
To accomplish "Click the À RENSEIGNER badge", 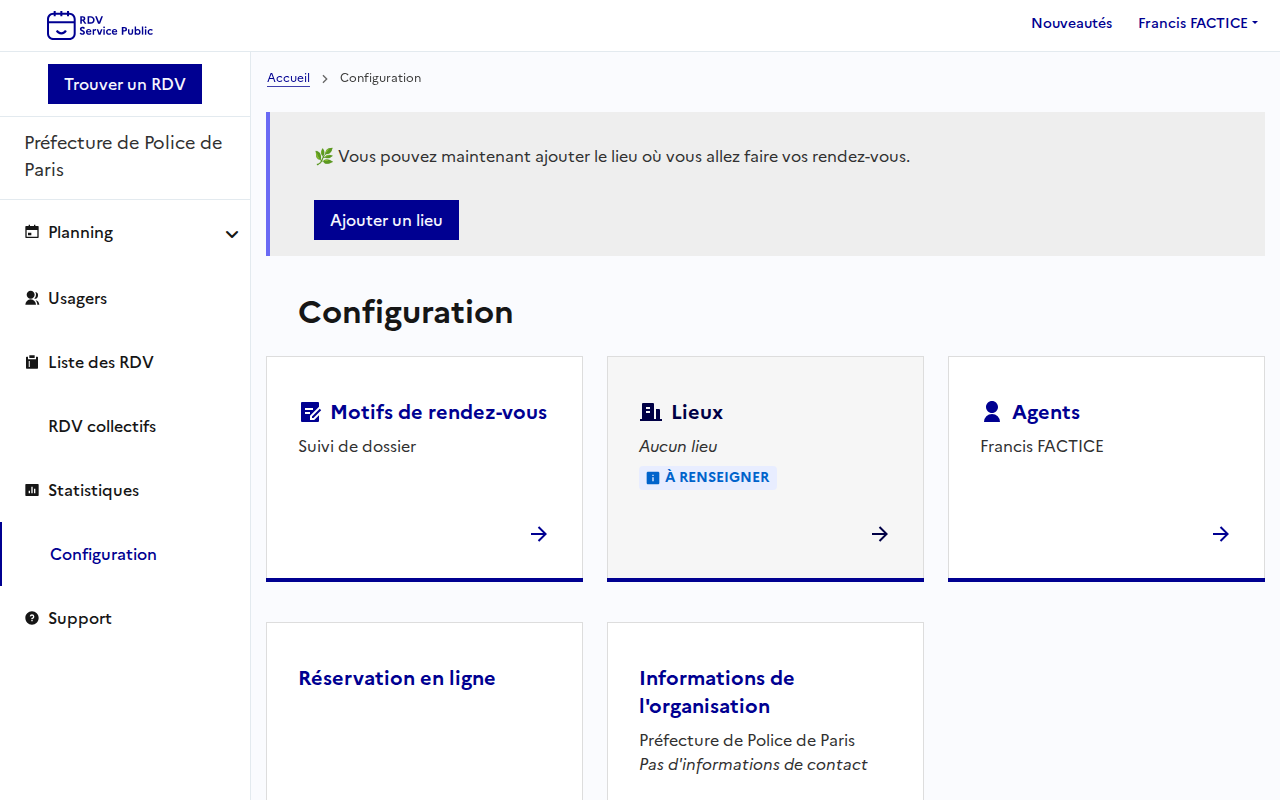I will point(708,477).
